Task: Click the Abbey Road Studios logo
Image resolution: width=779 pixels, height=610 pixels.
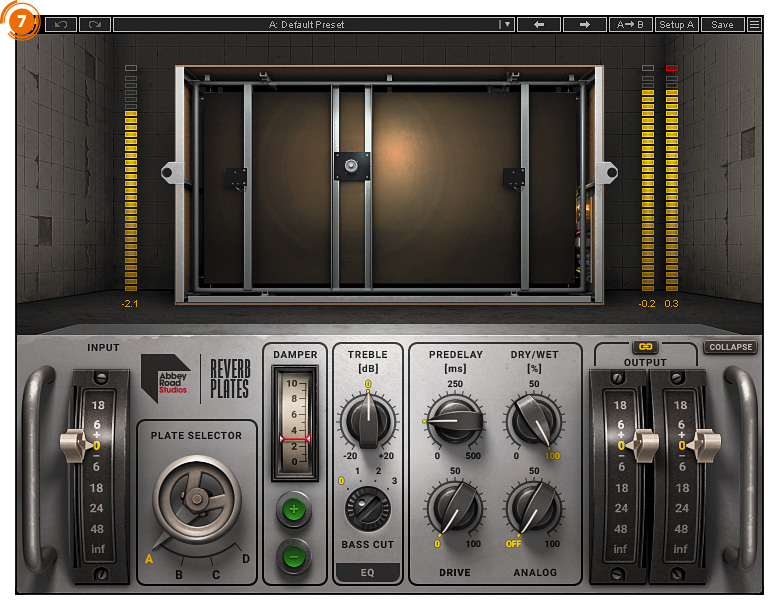Action: click(x=165, y=378)
